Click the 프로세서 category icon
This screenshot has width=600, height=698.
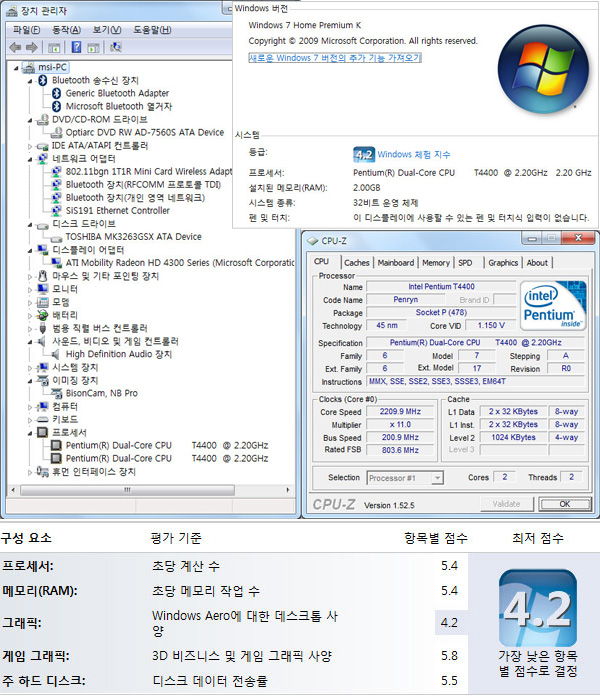point(43,432)
